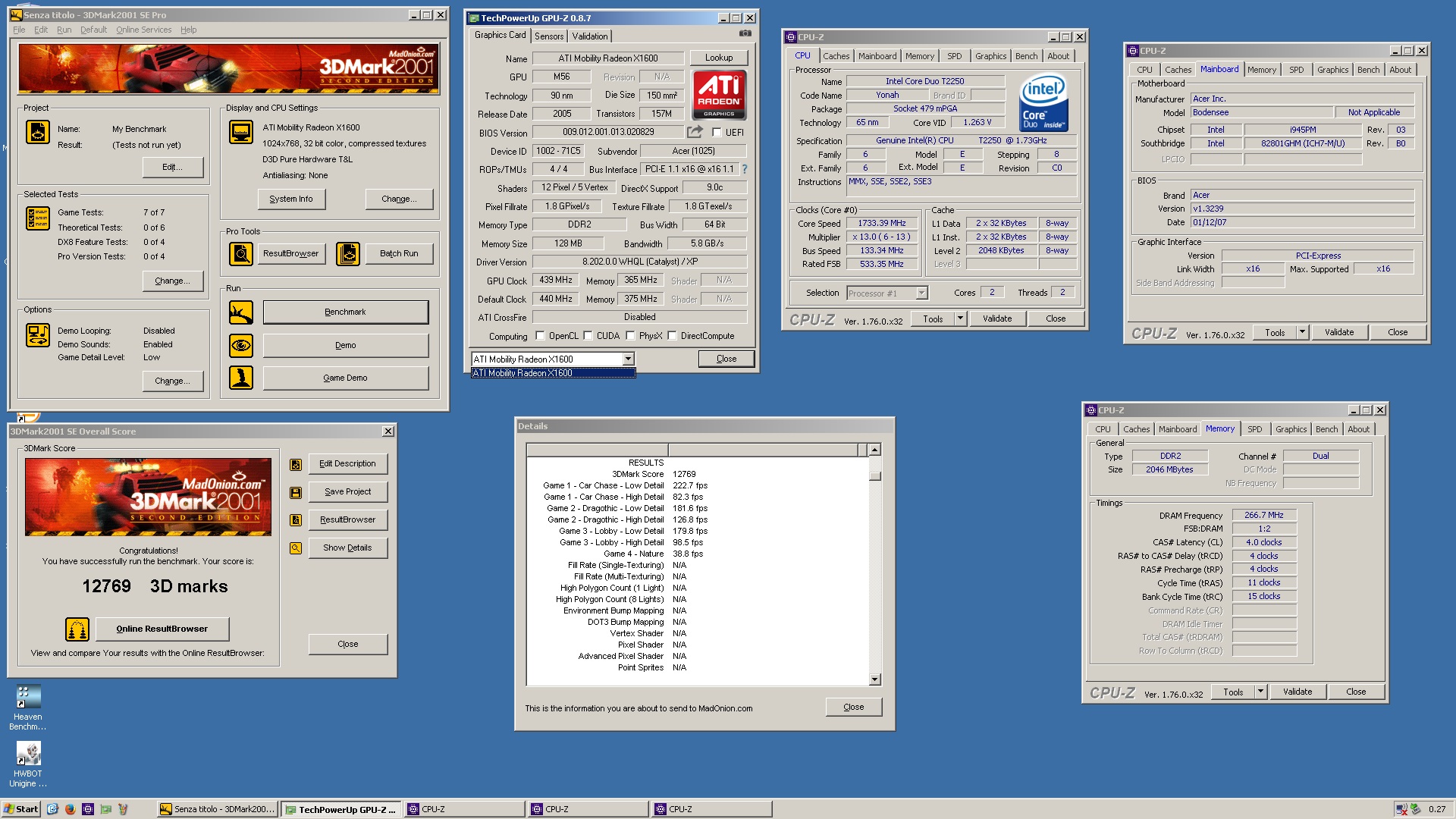Expand the Tools dropdown arrow in CPU tab window
The width and height of the screenshot is (1456, 819).
coord(960,318)
